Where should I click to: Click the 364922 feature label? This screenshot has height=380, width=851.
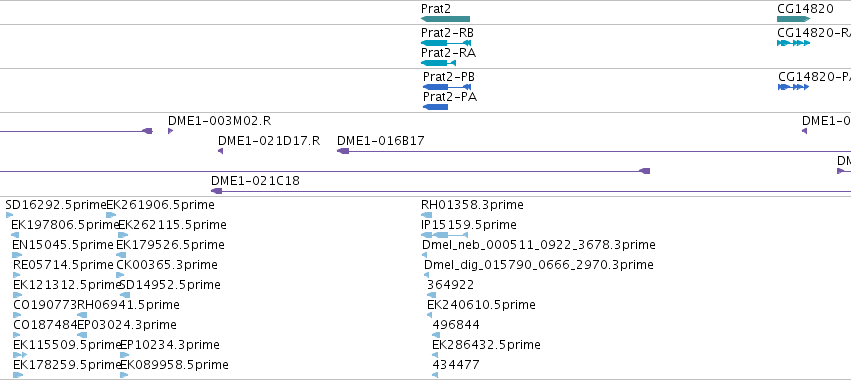point(450,285)
